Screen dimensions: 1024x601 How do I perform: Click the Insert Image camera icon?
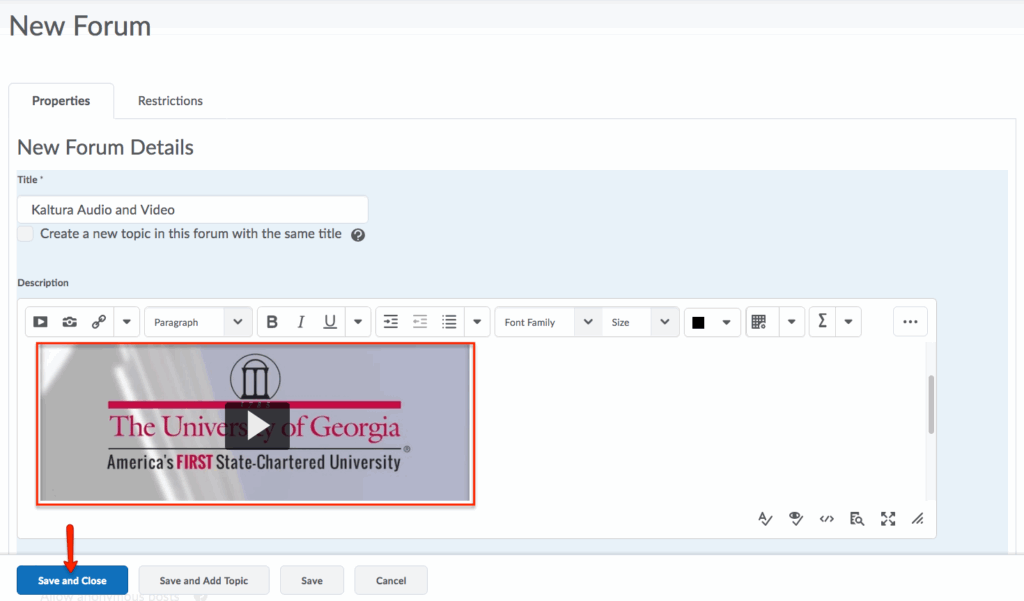69,322
